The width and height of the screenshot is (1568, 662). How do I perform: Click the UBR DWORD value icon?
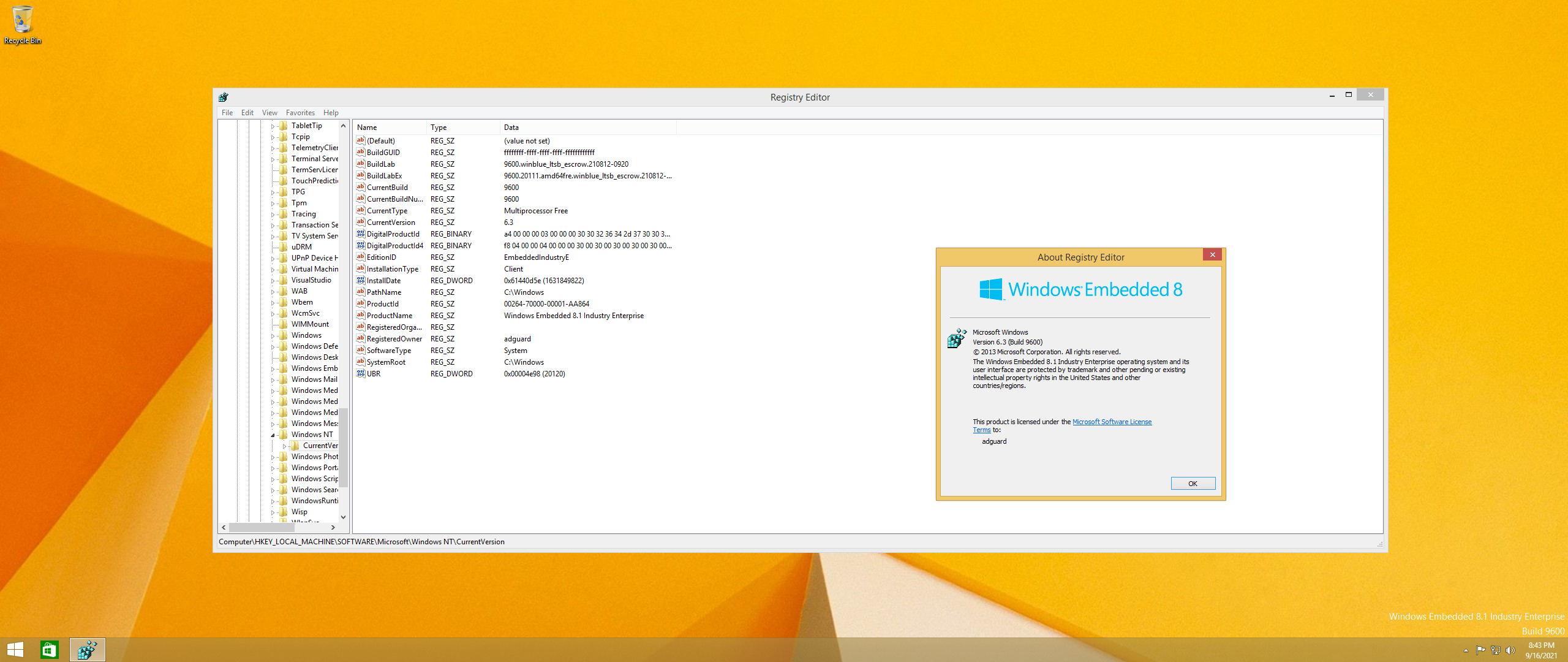pos(361,373)
